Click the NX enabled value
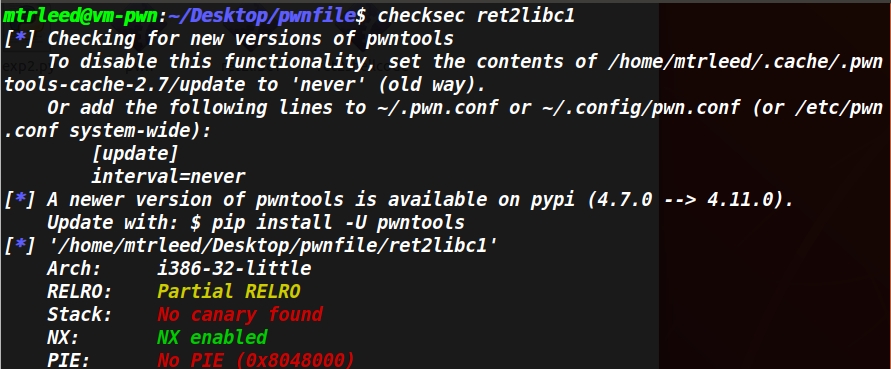Viewport: 891px width, 369px height. [x=212, y=337]
